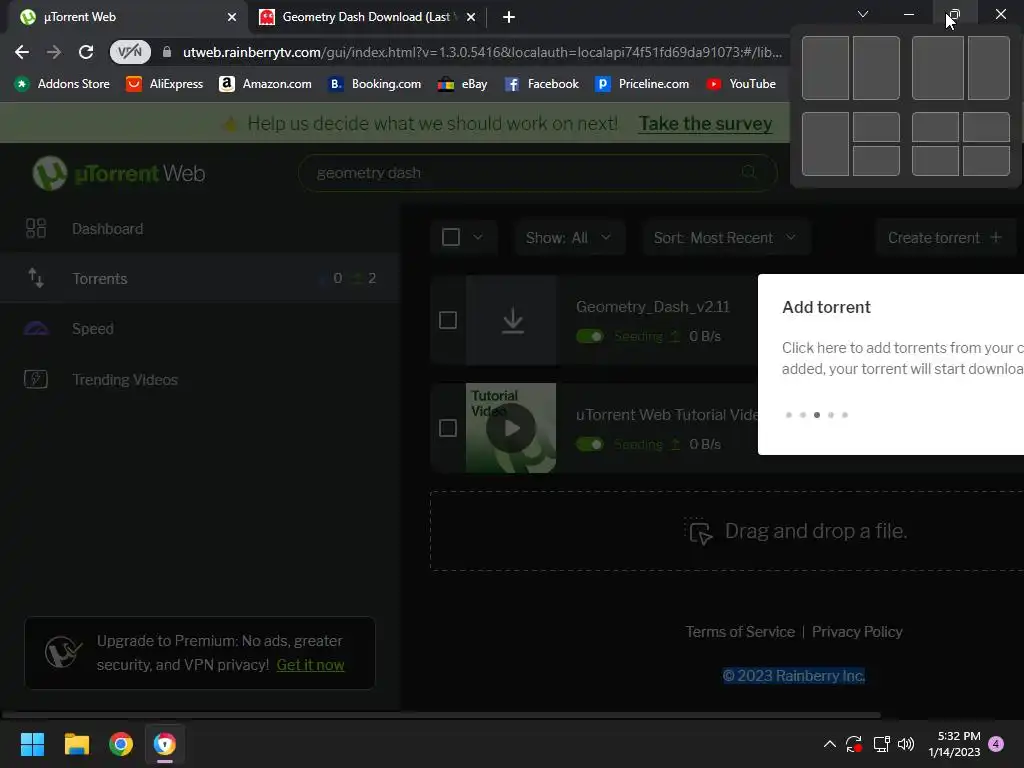Click the Drag and drop a file area
Image resolution: width=1024 pixels, height=768 pixels.
pyautogui.click(x=727, y=531)
